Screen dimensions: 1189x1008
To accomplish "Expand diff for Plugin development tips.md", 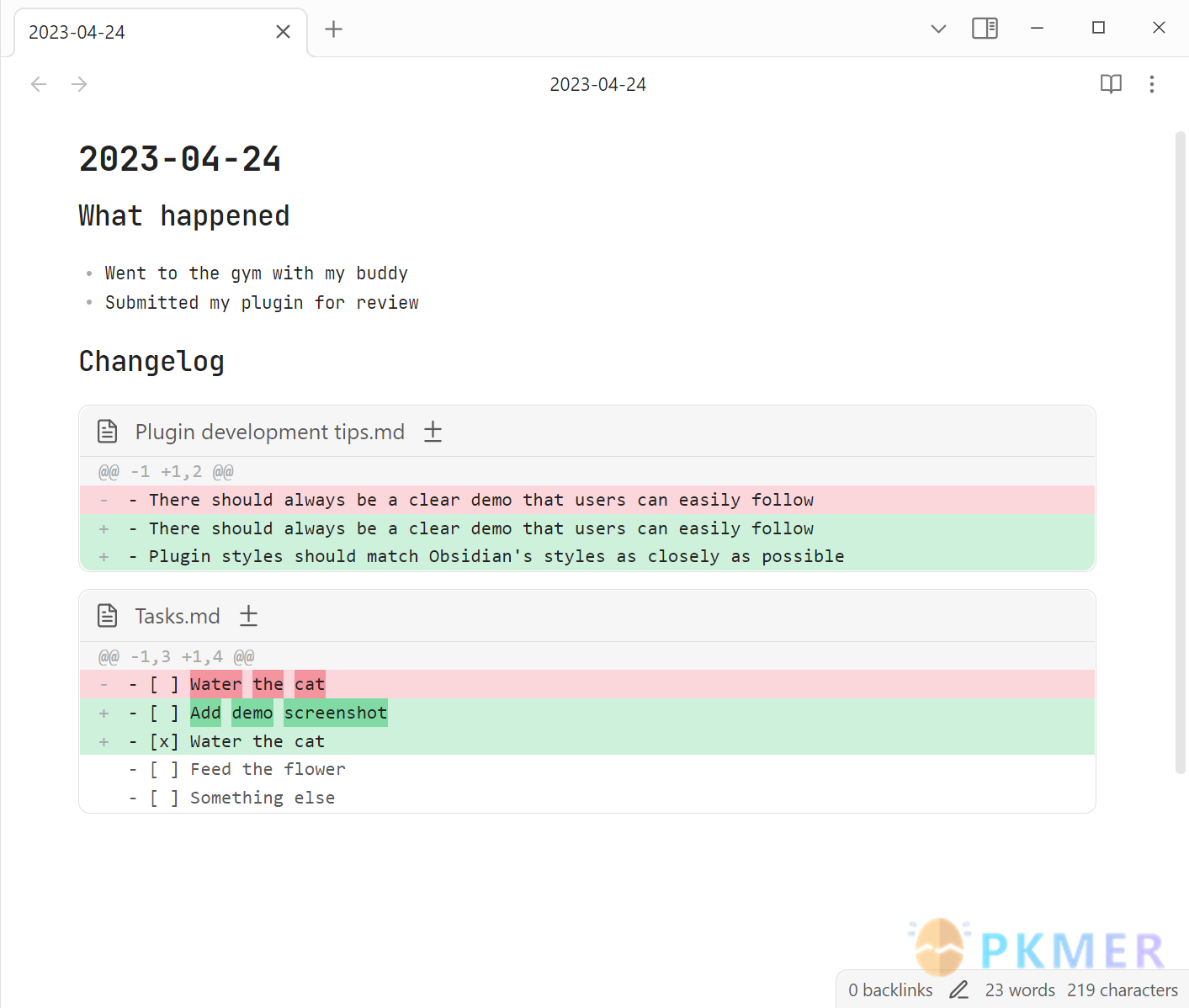I will point(433,432).
